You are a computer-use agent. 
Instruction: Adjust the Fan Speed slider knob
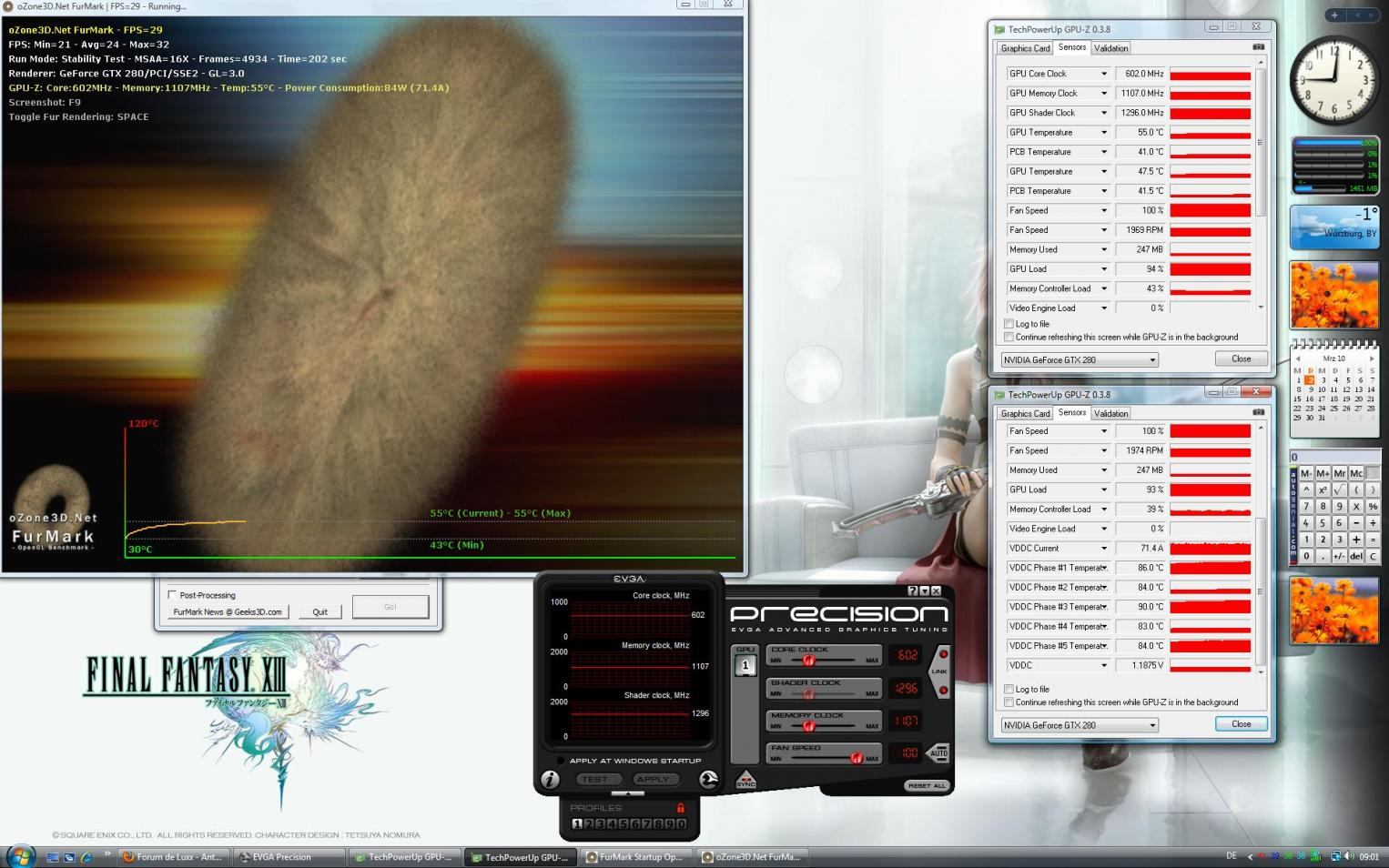tap(856, 758)
